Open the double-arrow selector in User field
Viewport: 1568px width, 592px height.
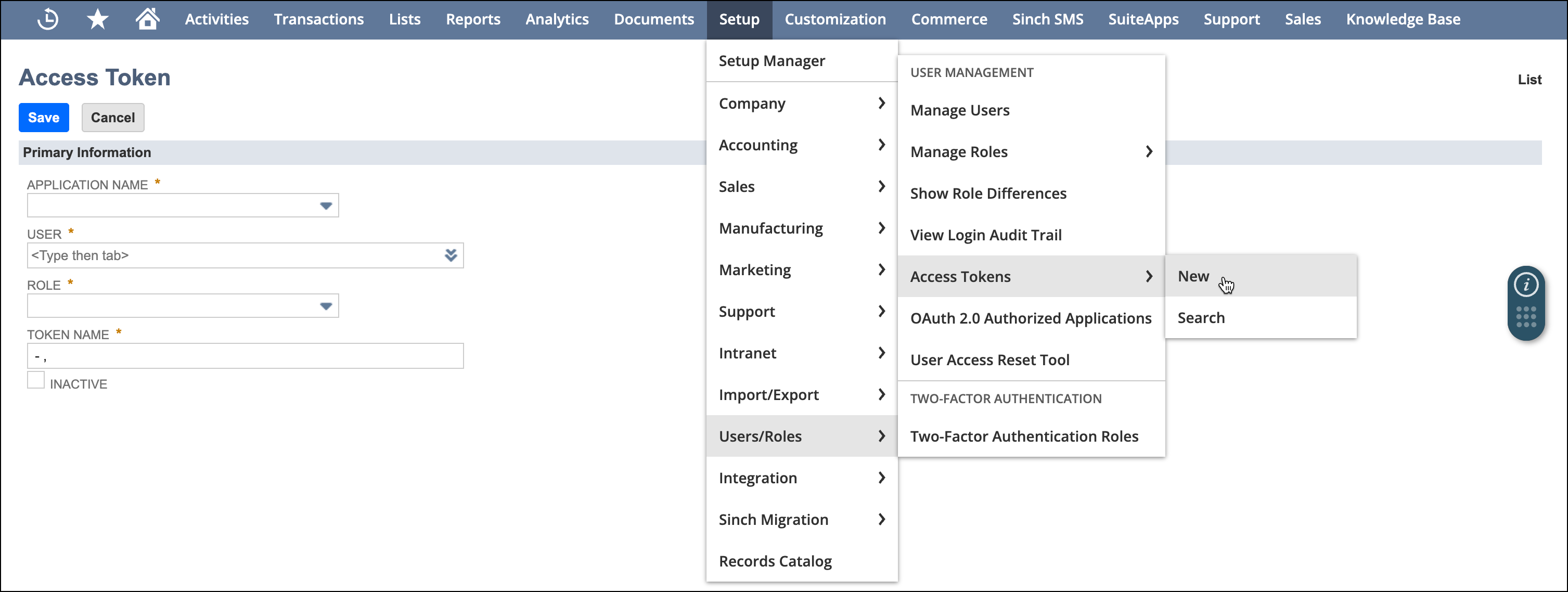[x=451, y=255]
